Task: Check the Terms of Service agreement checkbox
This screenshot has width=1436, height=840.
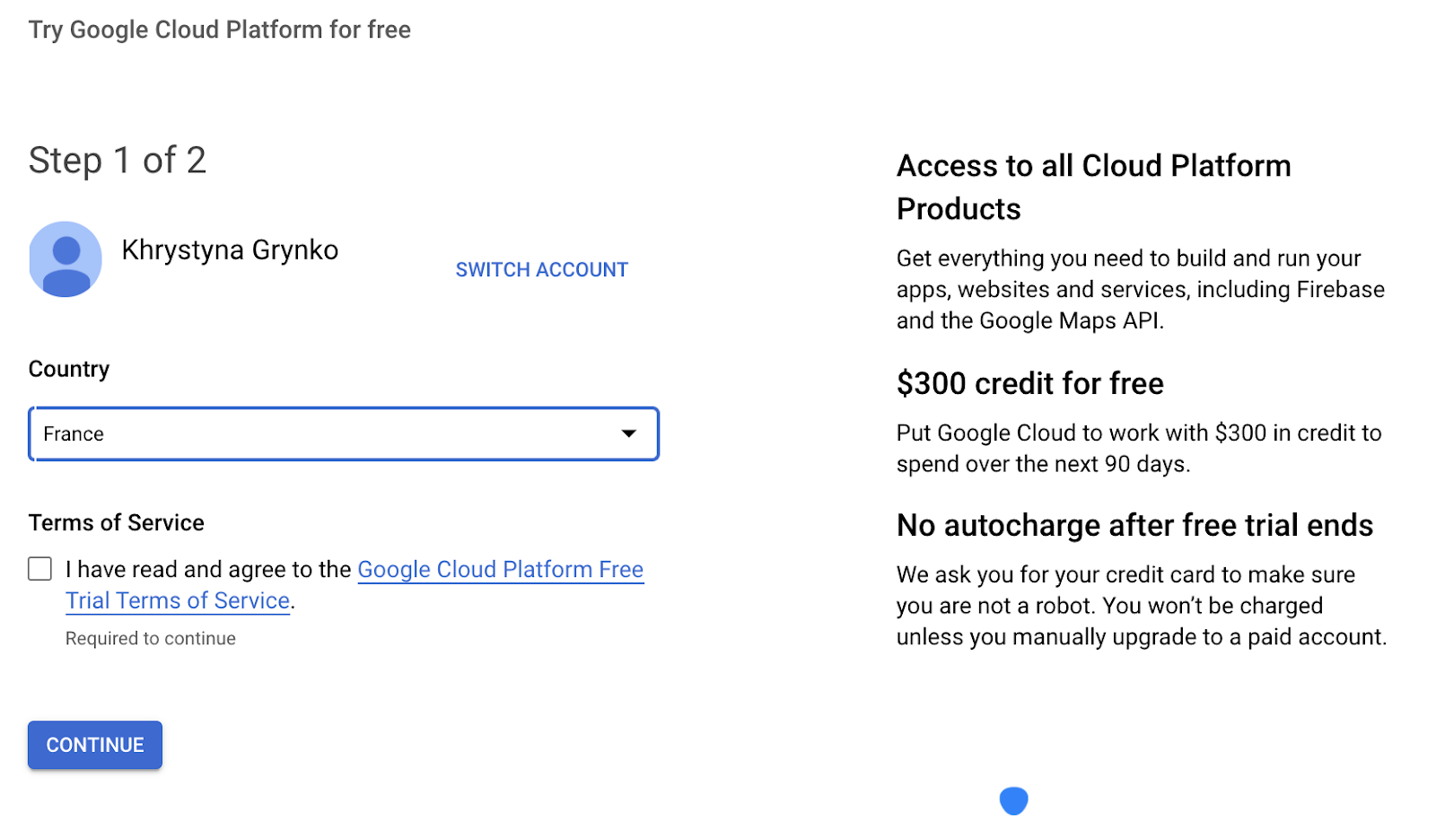Action: click(x=40, y=569)
